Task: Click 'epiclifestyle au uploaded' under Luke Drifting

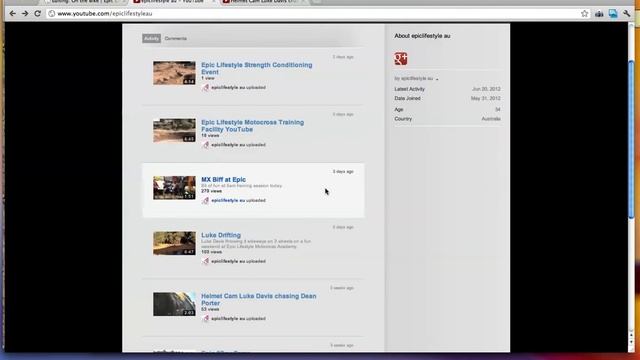Action: [x=238, y=261]
